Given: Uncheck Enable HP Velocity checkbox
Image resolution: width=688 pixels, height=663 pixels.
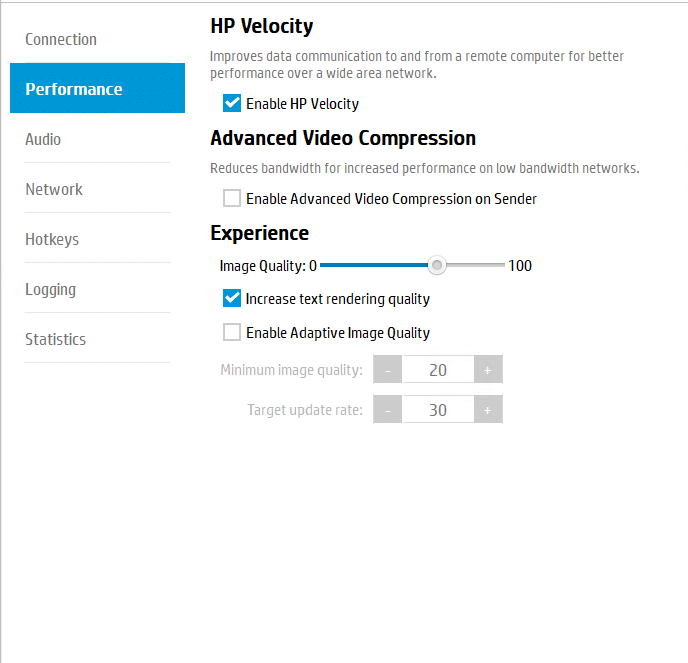Looking at the screenshot, I should point(232,104).
